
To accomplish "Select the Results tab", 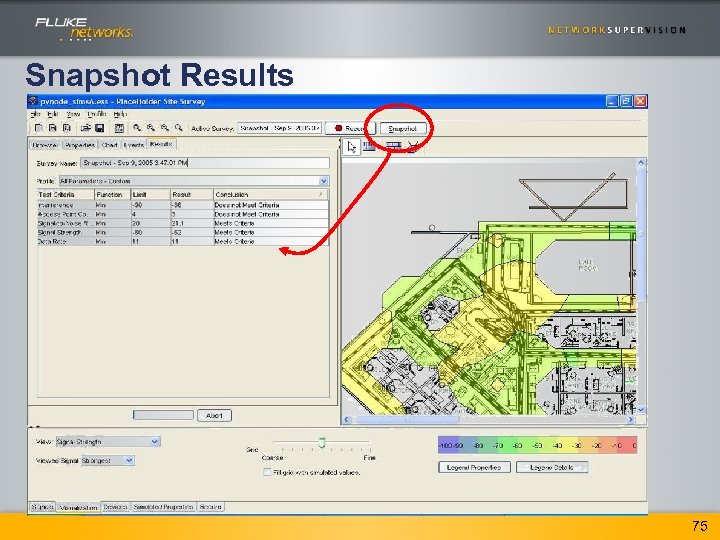I will tap(161, 144).
